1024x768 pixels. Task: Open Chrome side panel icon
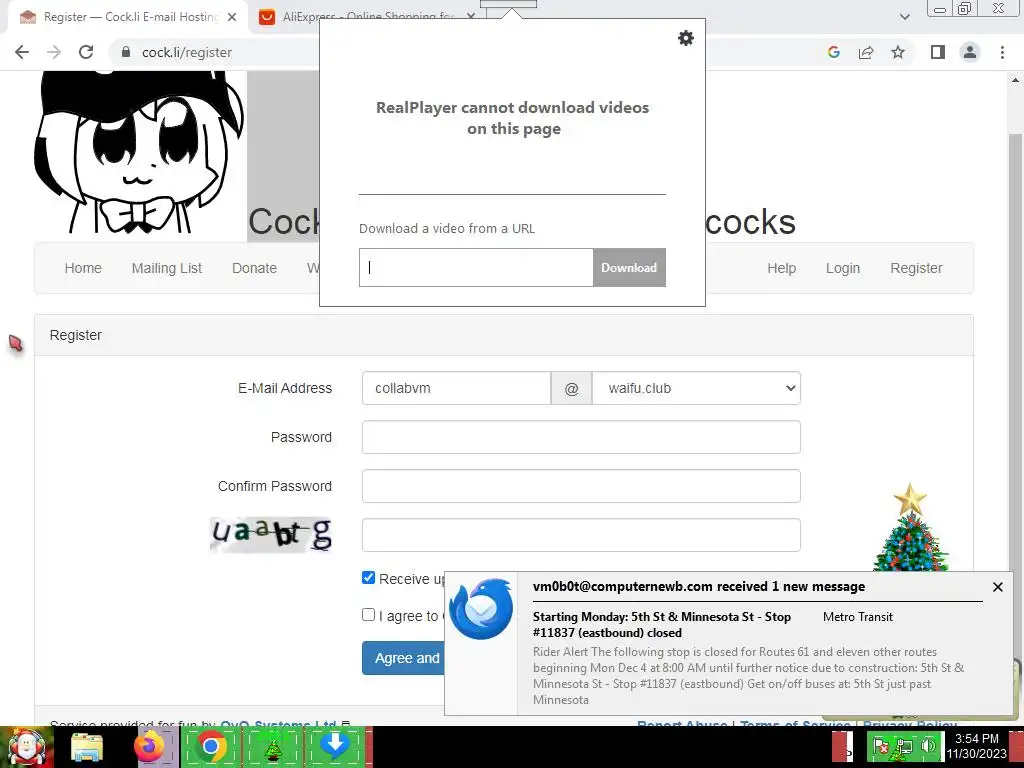[x=938, y=52]
